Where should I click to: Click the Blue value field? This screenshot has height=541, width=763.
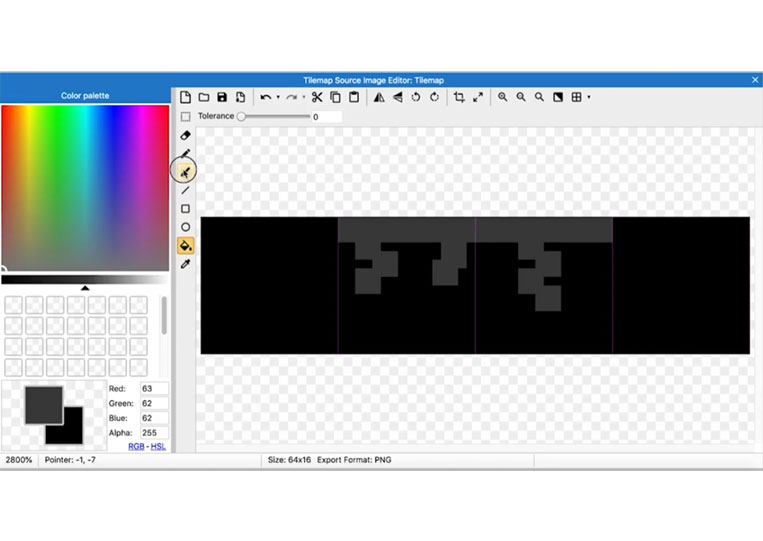(x=154, y=418)
